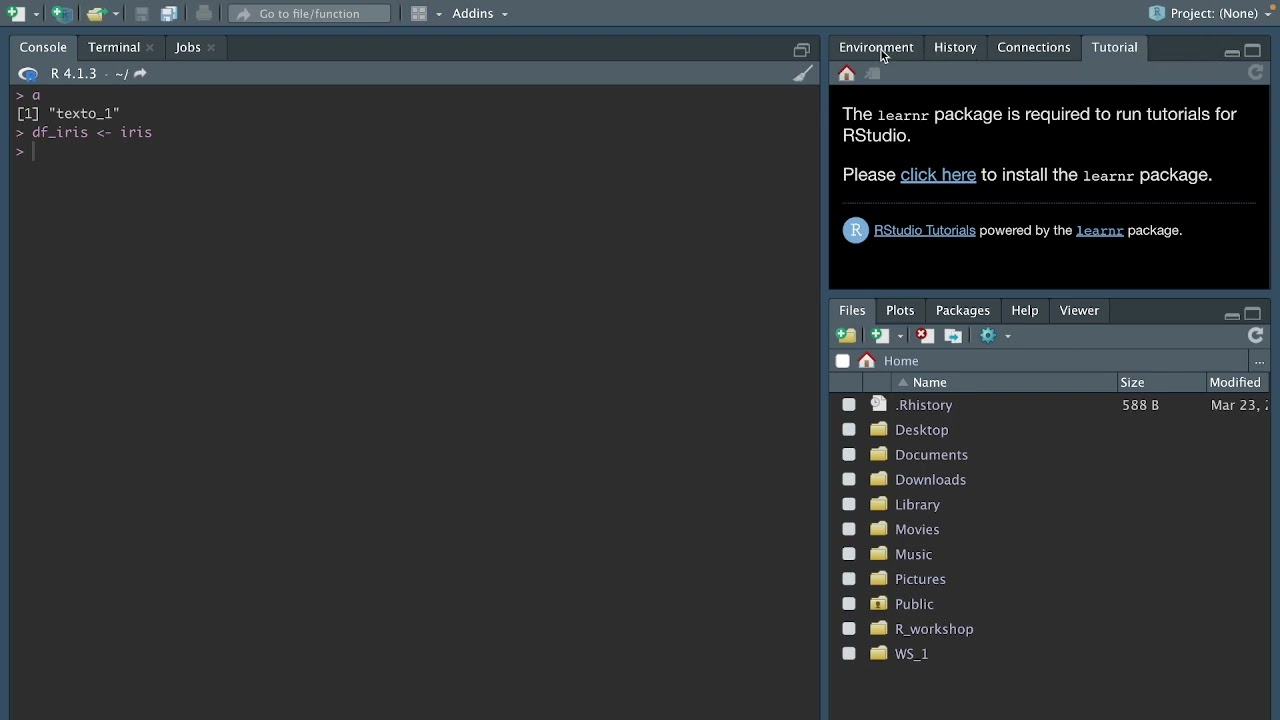The image size is (1280, 720).
Task: Click the Print icon in main toolbar
Action: 203,14
